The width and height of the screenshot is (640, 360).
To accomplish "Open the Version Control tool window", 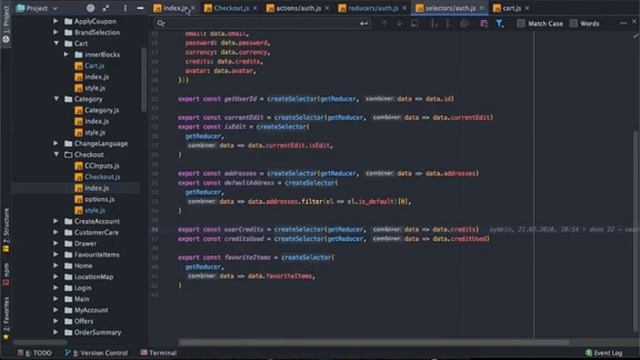I will [x=96, y=353].
